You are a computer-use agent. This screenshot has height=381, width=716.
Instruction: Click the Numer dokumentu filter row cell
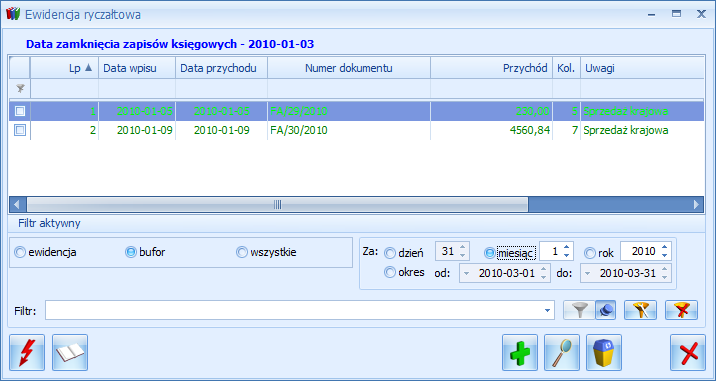click(x=349, y=89)
